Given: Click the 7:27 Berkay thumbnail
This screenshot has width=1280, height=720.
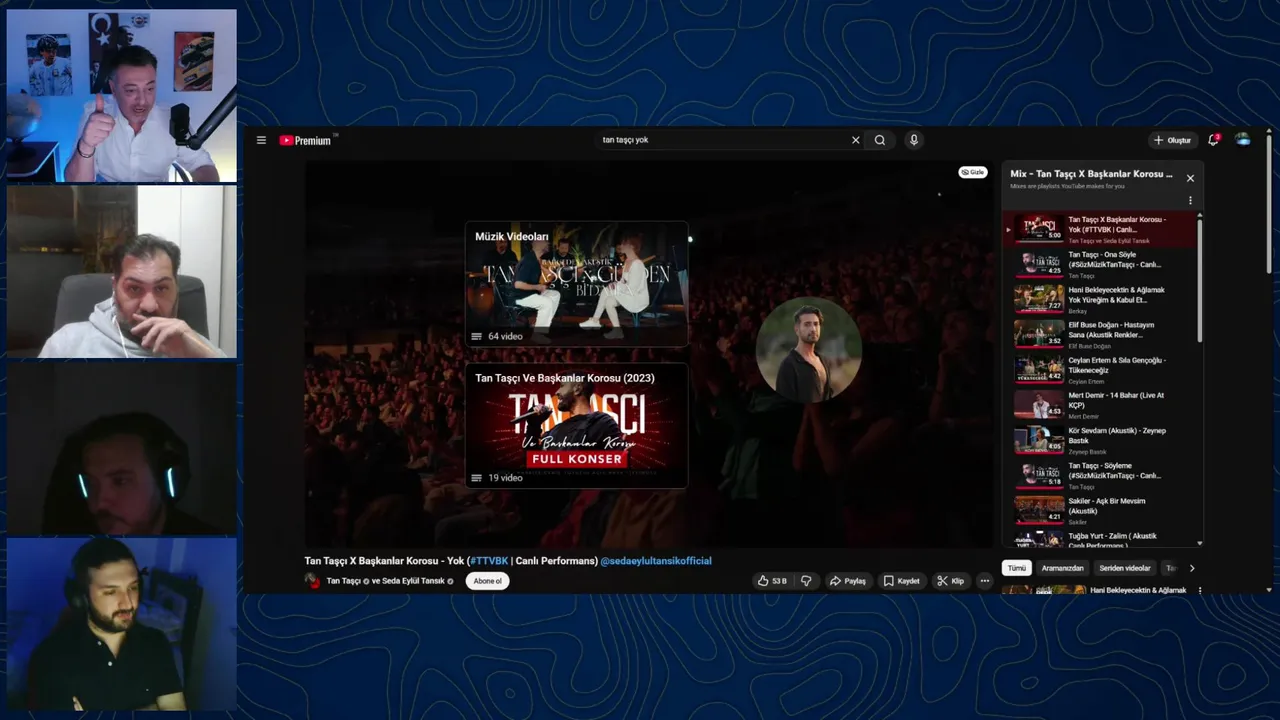Looking at the screenshot, I should click(x=1039, y=299).
